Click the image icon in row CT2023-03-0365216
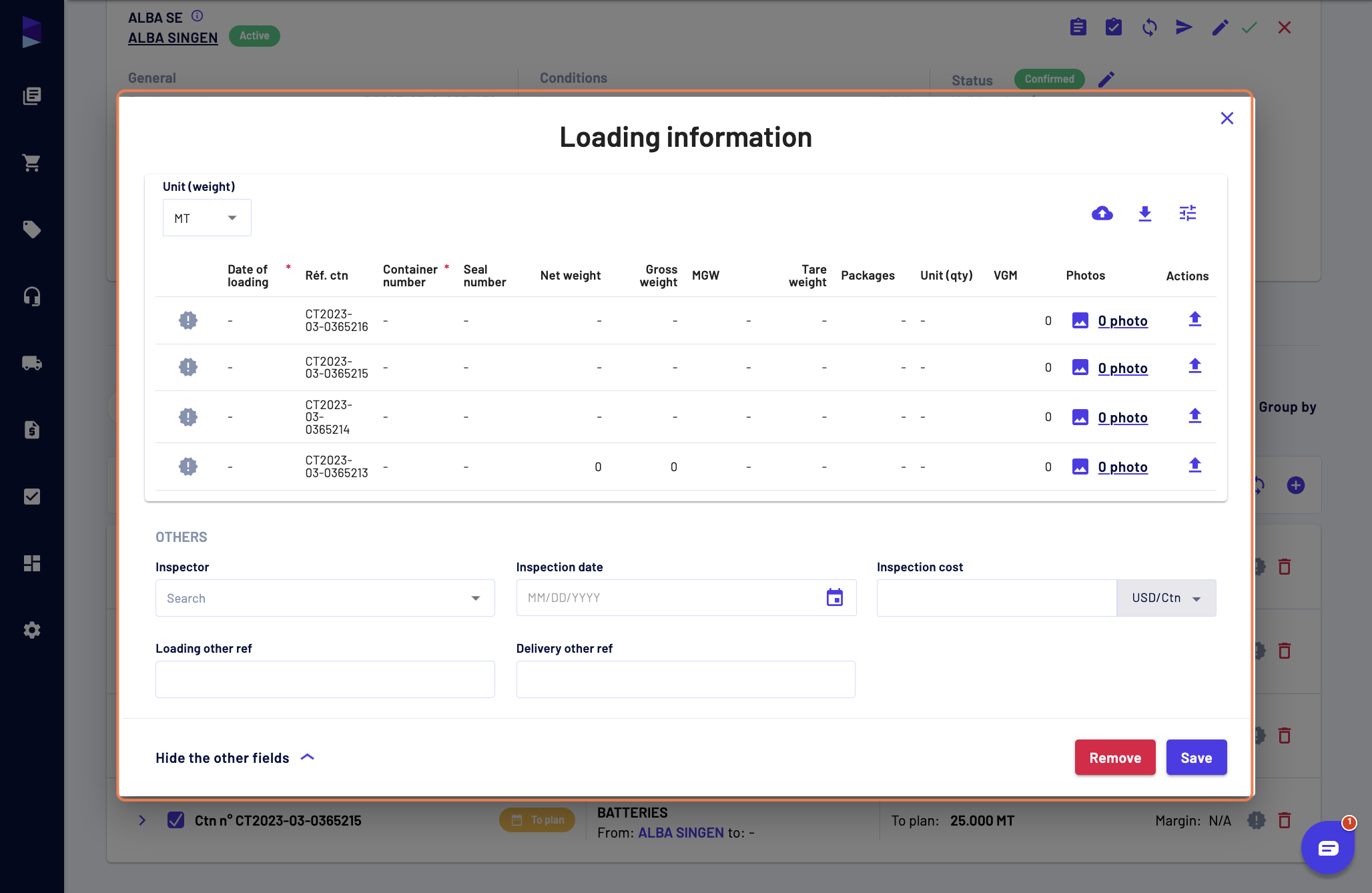Viewport: 1372px width, 893px height. [1080, 320]
